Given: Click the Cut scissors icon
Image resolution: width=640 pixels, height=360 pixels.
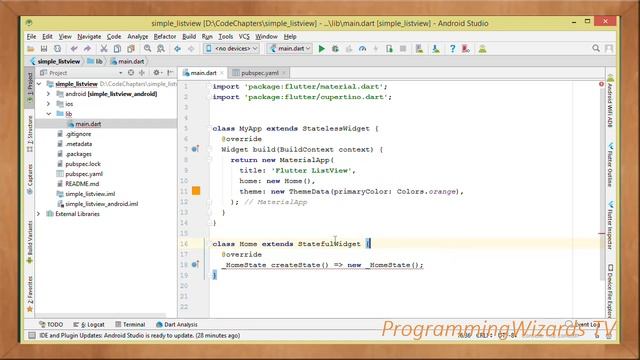Looking at the screenshot, I should pos(104,49).
